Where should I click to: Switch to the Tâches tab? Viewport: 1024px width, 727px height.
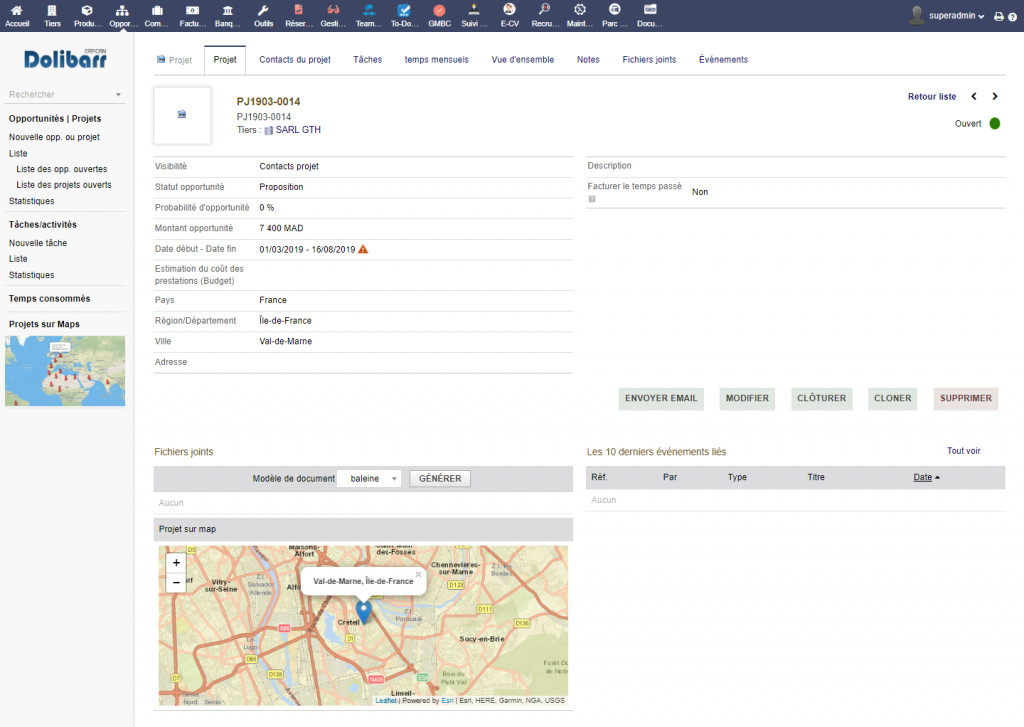367,60
